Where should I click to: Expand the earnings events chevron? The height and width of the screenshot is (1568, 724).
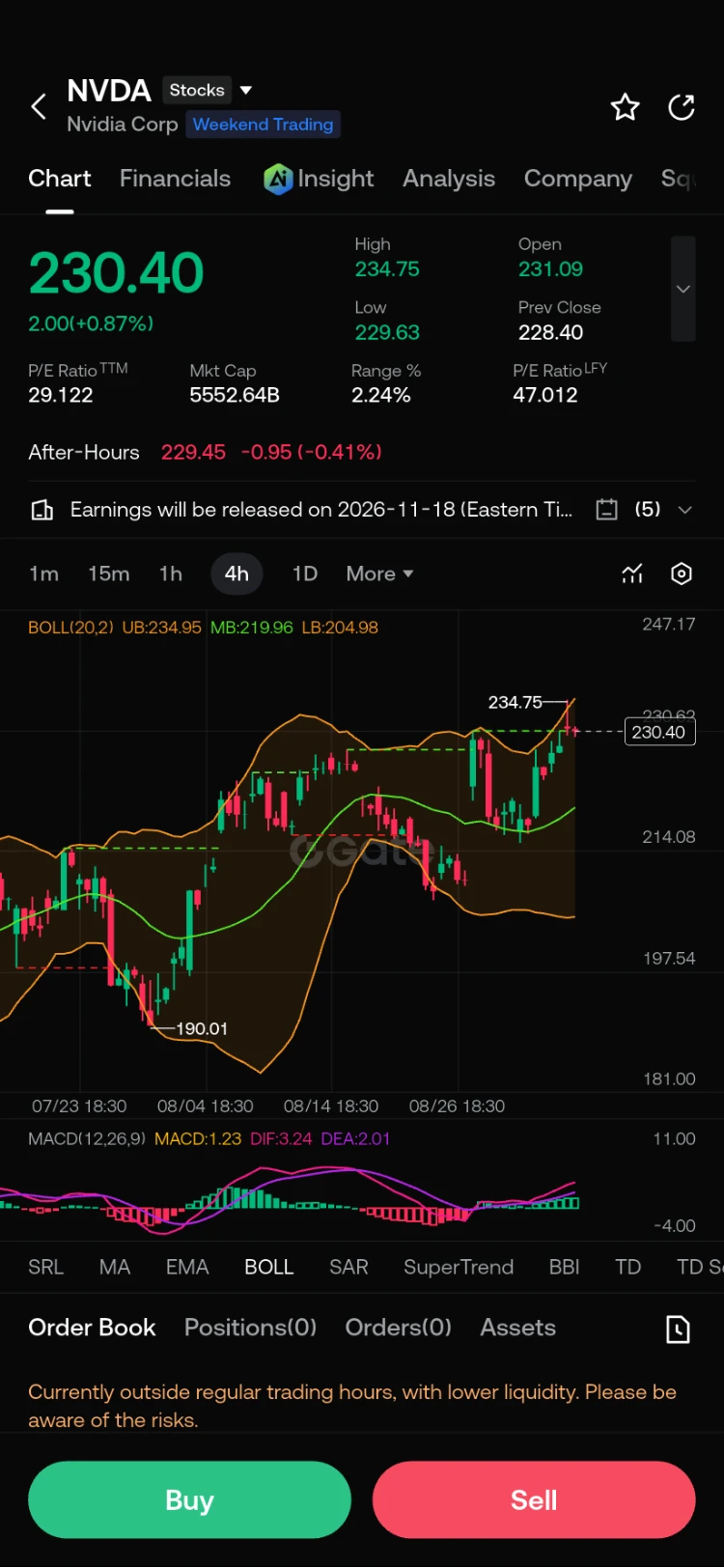click(685, 510)
